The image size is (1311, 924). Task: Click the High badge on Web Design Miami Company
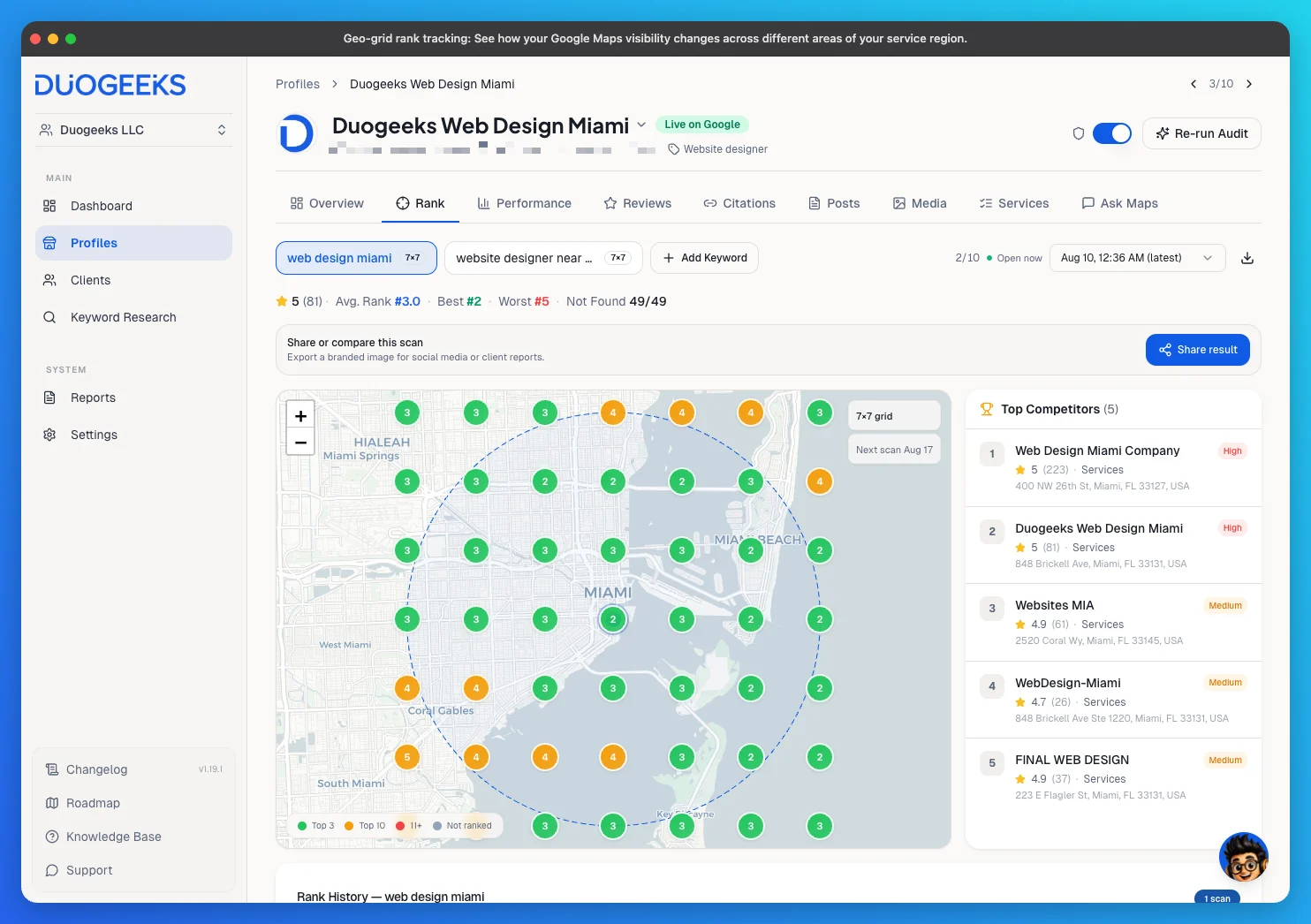pos(1232,451)
